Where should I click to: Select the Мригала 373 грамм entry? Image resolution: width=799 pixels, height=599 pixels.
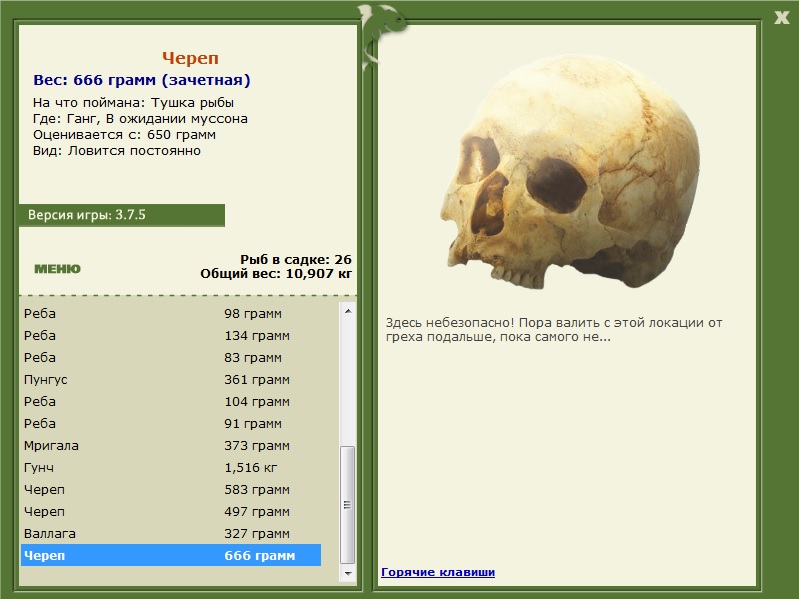click(170, 446)
